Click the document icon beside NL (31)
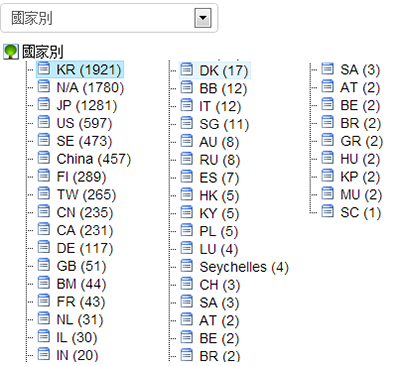This screenshot has height=366, width=400. click(44, 318)
